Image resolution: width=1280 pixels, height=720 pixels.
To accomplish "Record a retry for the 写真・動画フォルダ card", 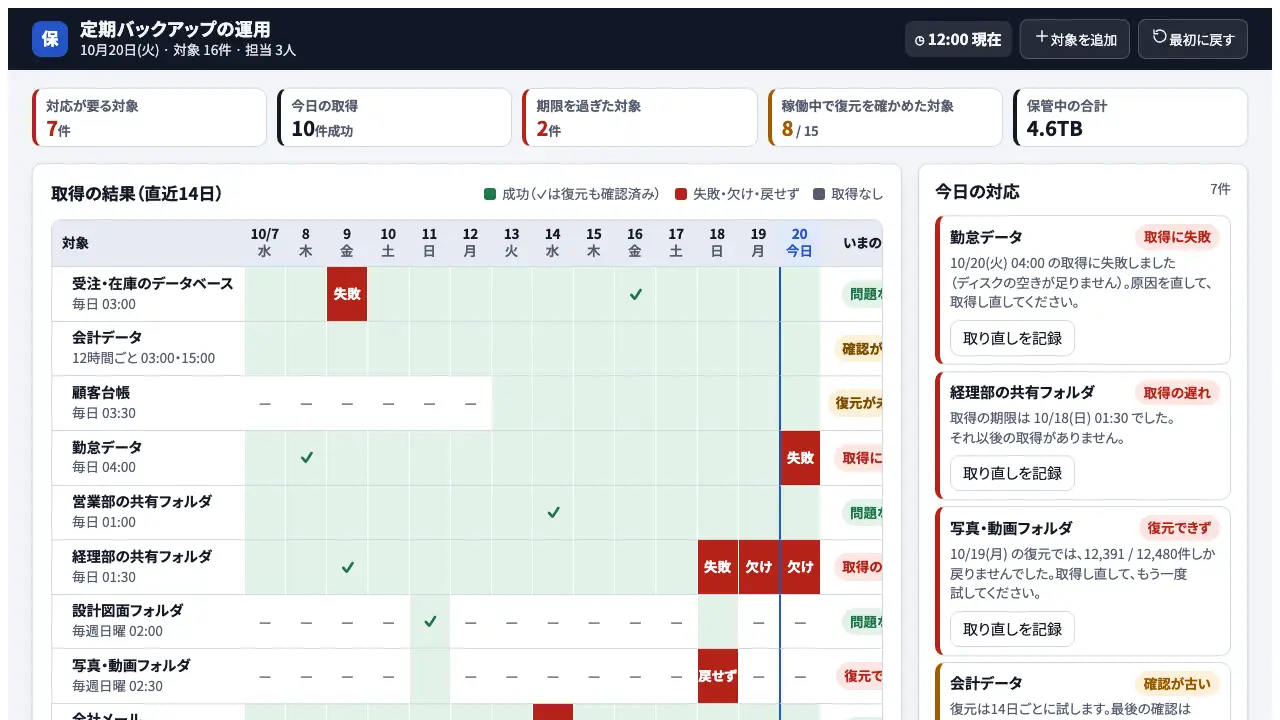I will 1012,629.
